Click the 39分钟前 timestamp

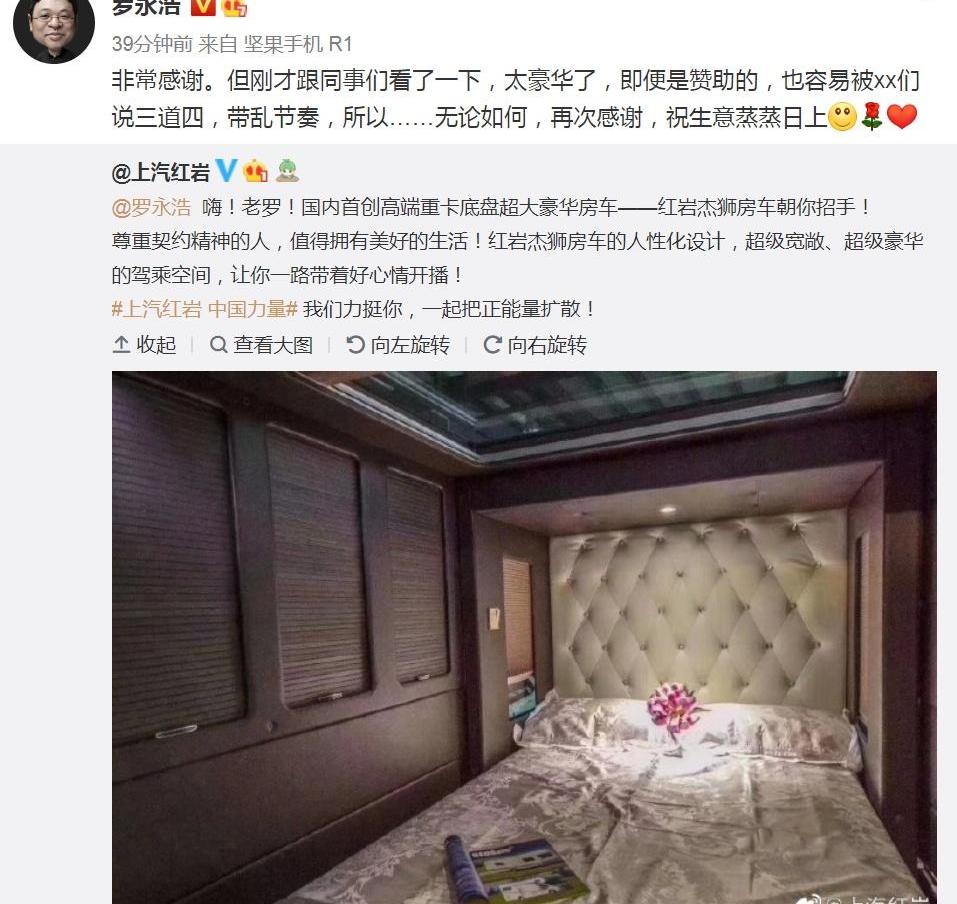tap(152, 43)
